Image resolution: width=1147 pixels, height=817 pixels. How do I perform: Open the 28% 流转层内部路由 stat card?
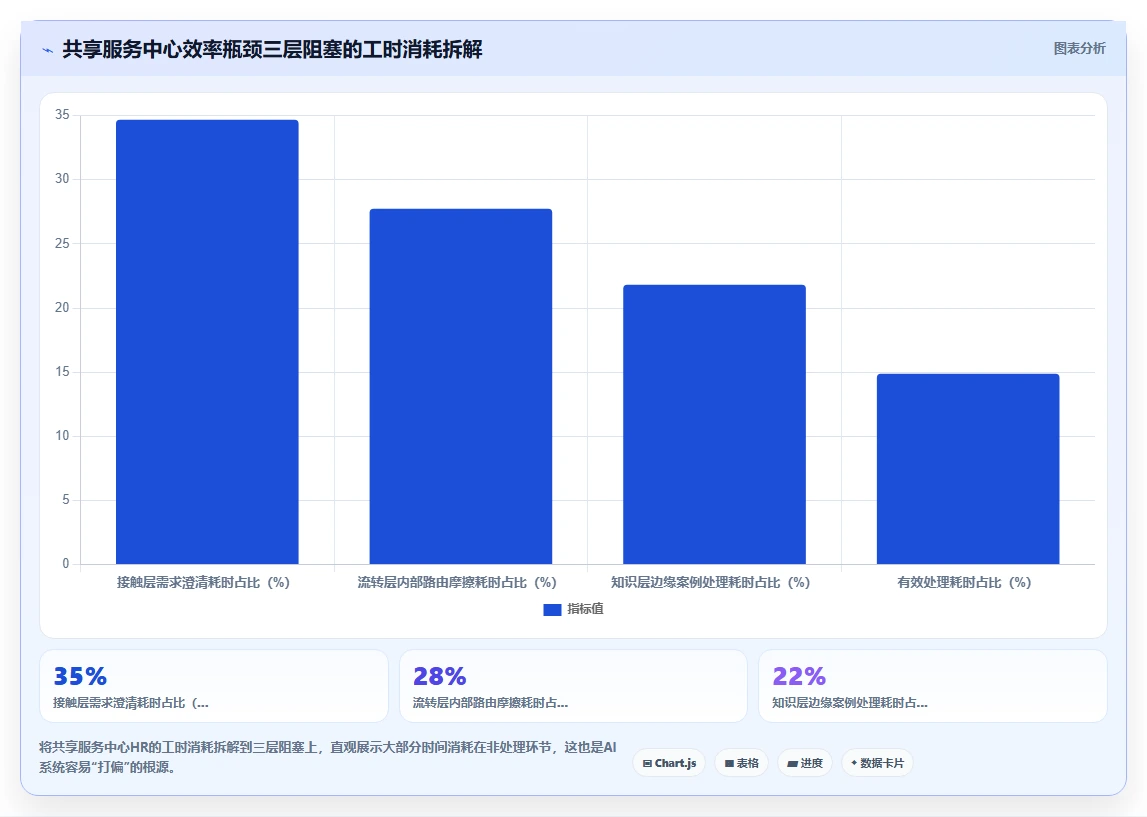click(573, 686)
